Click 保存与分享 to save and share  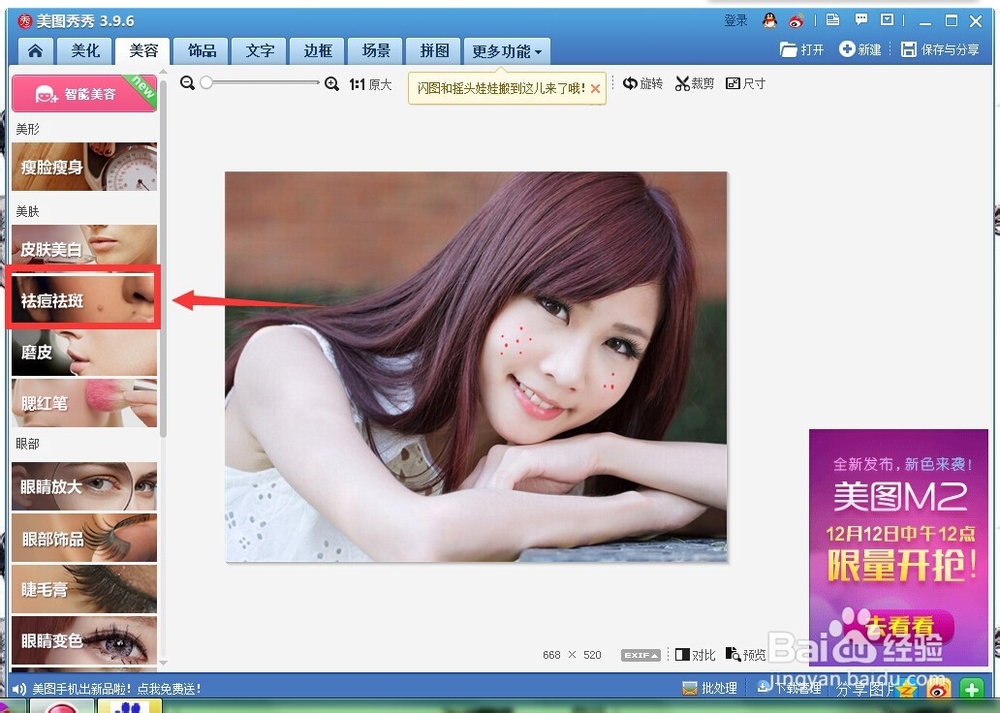[x=940, y=49]
